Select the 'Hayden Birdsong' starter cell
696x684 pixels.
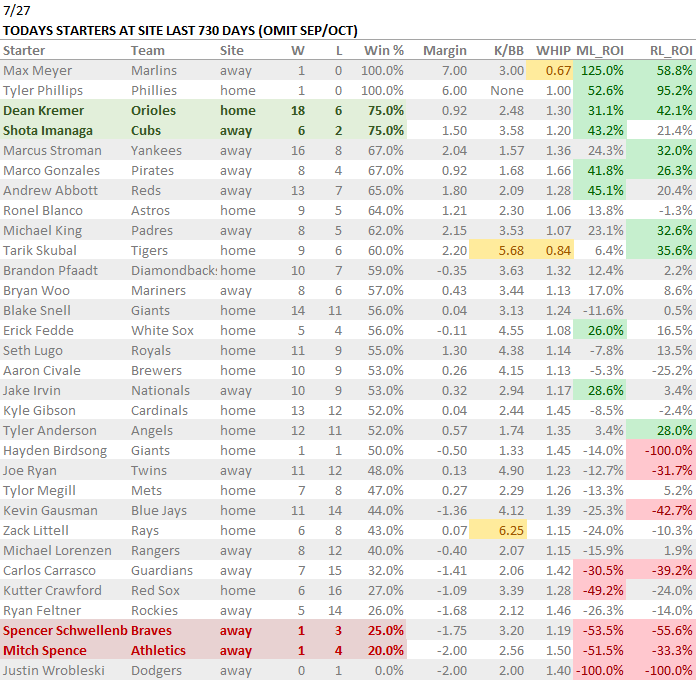pyautogui.click(x=55, y=451)
